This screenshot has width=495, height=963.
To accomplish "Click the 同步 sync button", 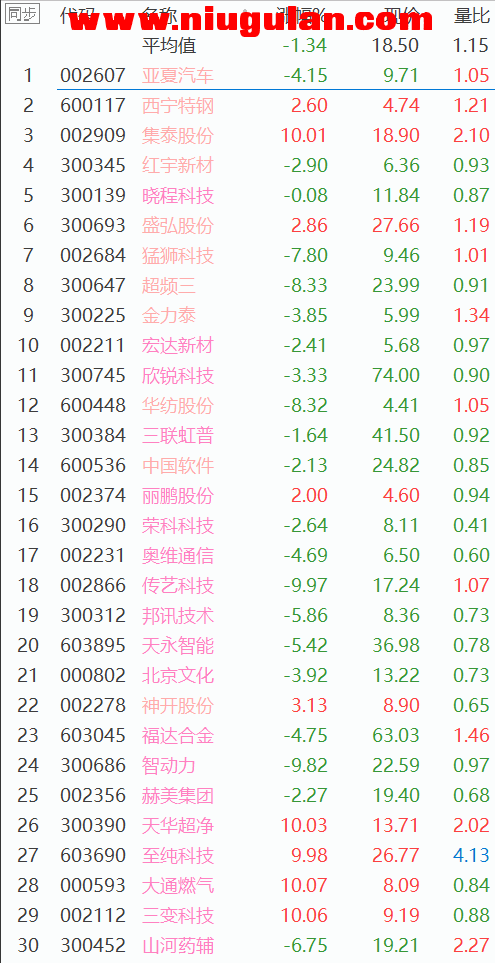I will 22,14.
